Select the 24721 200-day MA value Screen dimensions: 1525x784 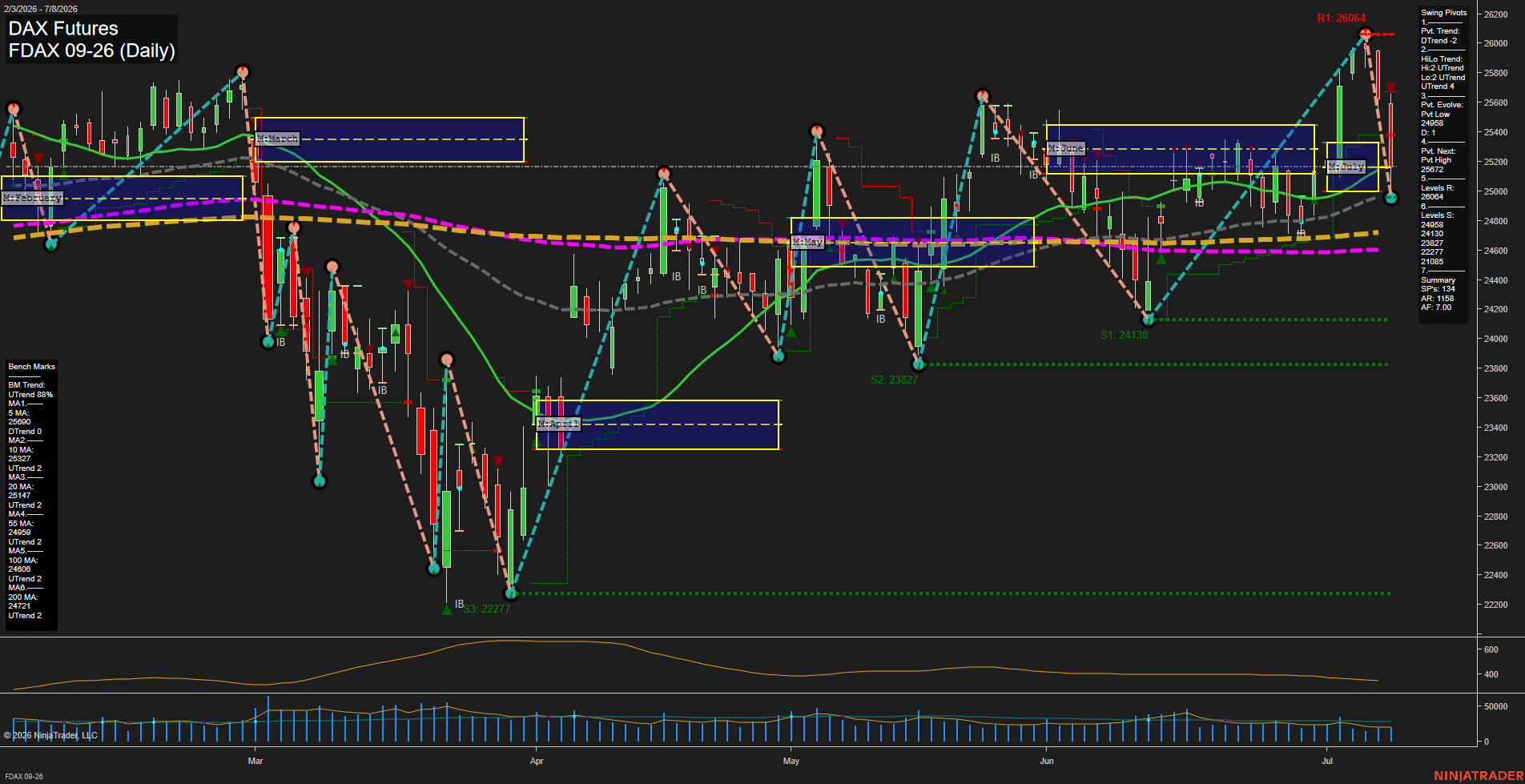point(19,606)
